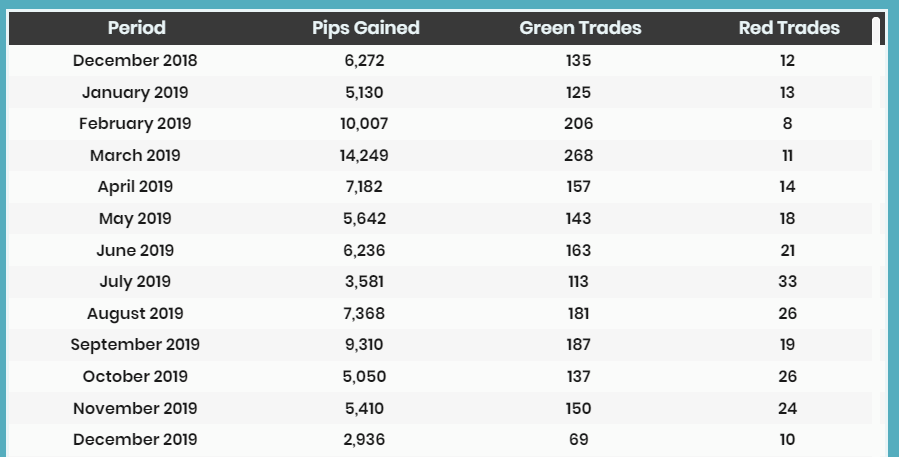This screenshot has height=457, width=899.
Task: Click the Period column header
Action: coord(136,28)
